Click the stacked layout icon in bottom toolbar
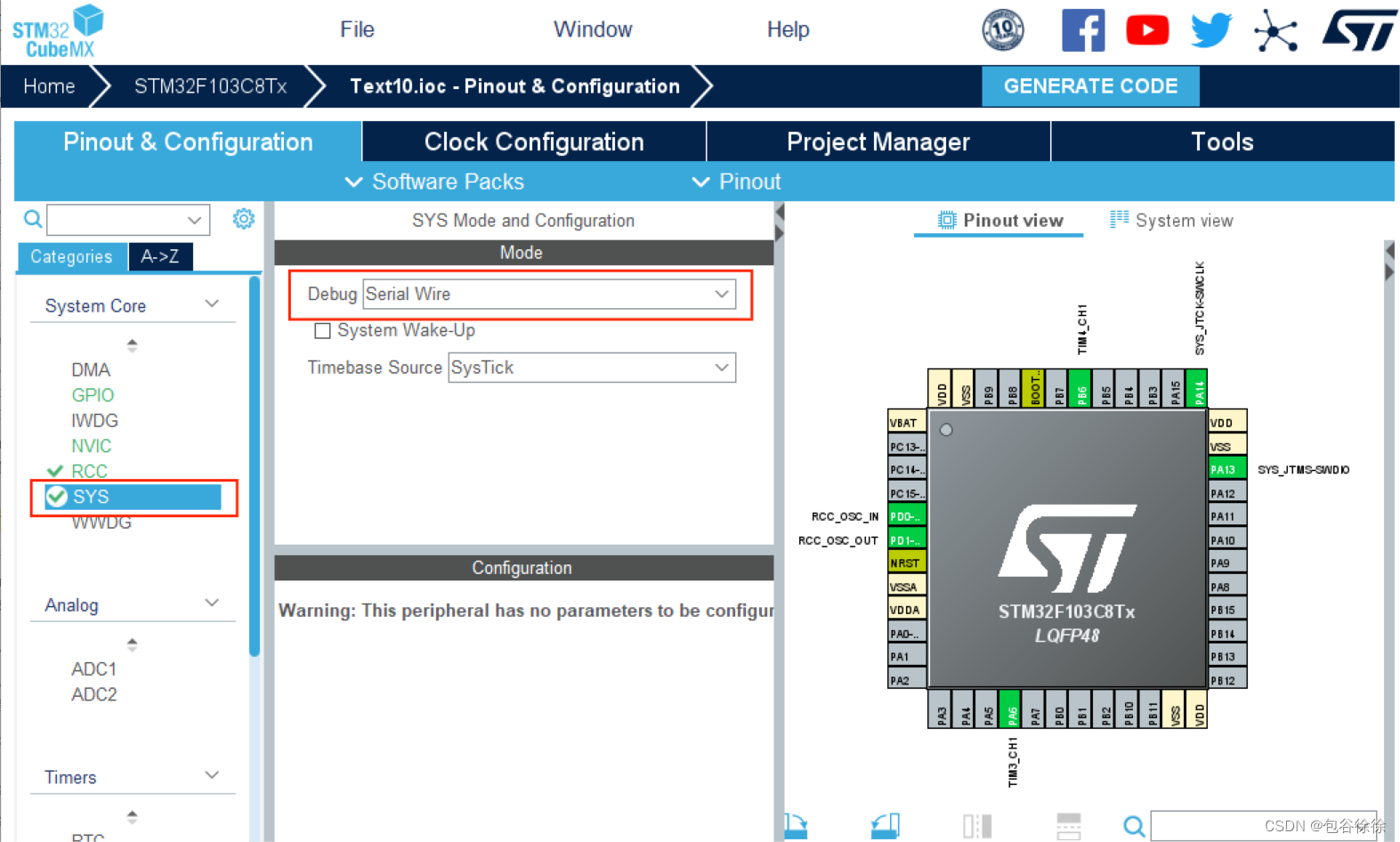1400x842 pixels. click(1068, 827)
